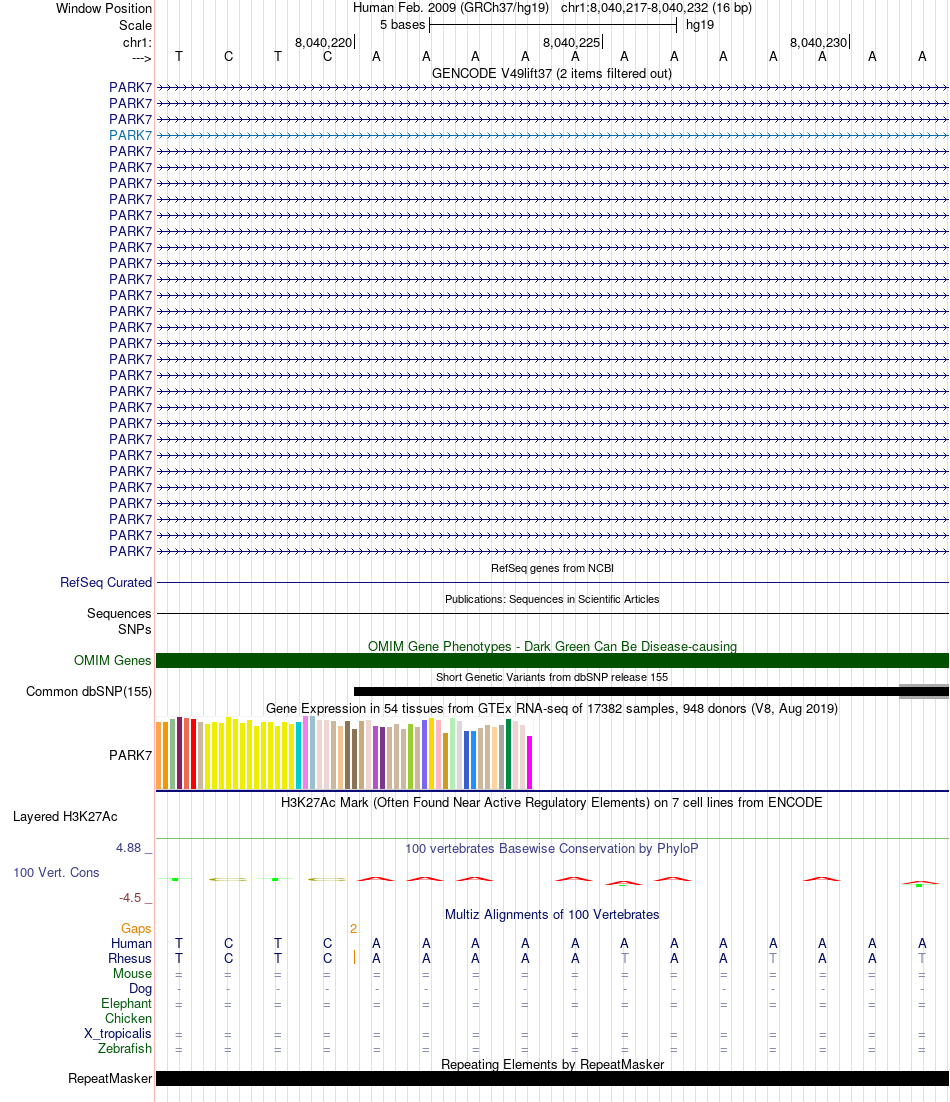Open the H3K27Ac Mark track title
The height and width of the screenshot is (1102, 950).
[552, 803]
